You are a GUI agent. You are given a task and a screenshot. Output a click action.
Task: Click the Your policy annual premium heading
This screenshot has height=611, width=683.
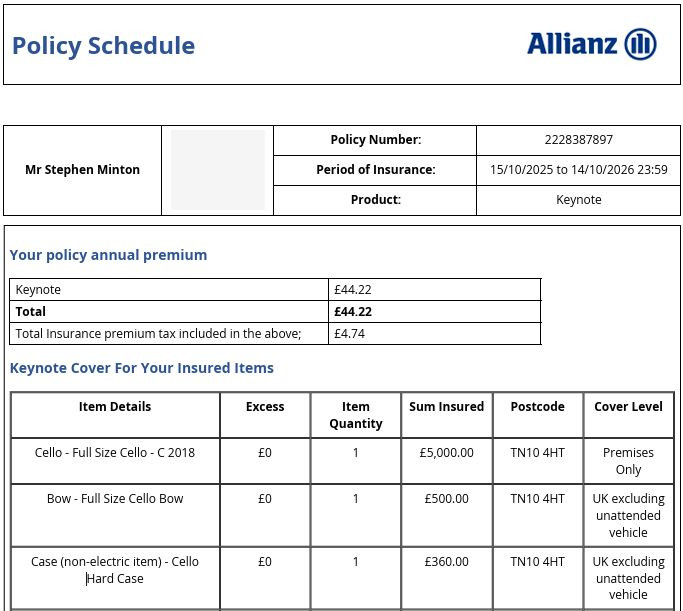pos(108,255)
